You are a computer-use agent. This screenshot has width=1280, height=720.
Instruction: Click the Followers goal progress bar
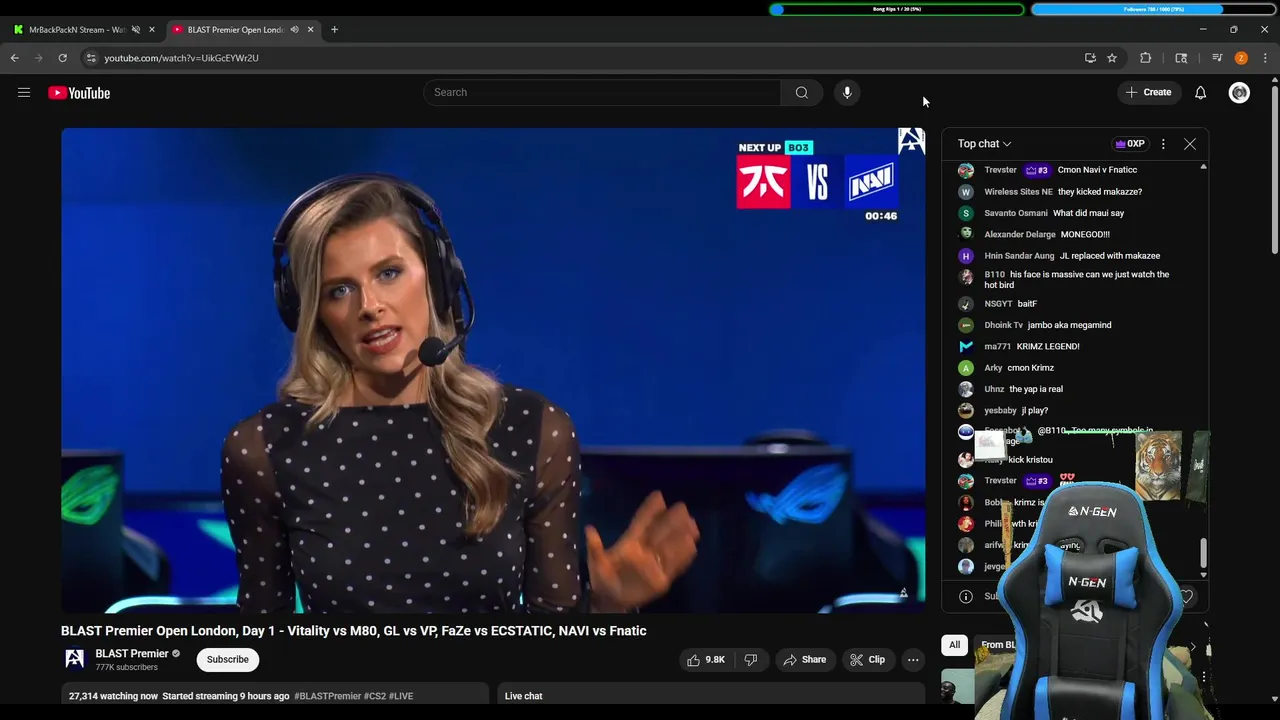1154,9
